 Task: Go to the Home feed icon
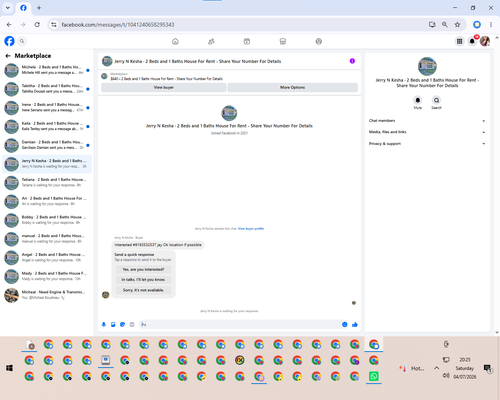point(175,41)
